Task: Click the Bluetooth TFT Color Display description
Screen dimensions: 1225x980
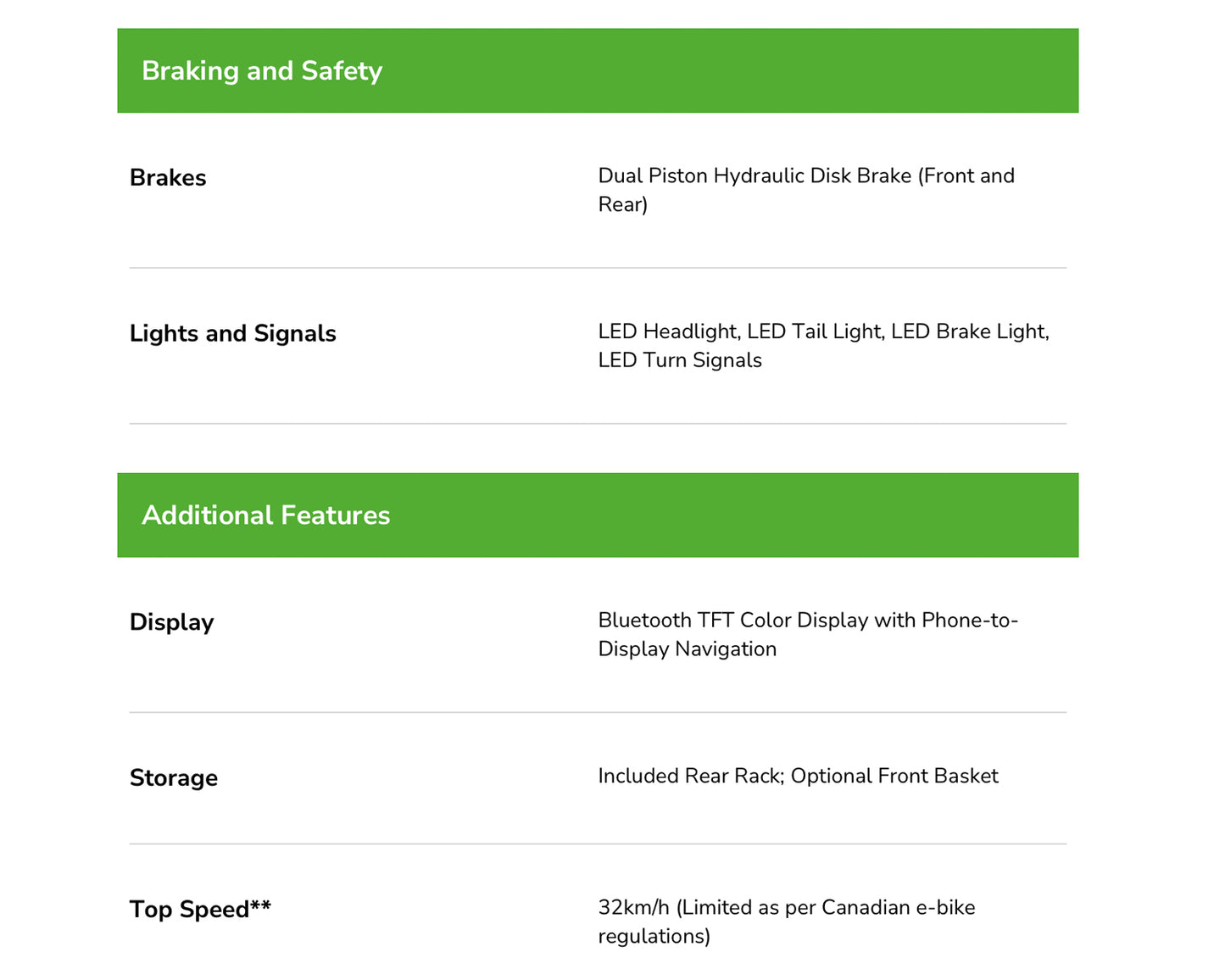Action: (808, 635)
